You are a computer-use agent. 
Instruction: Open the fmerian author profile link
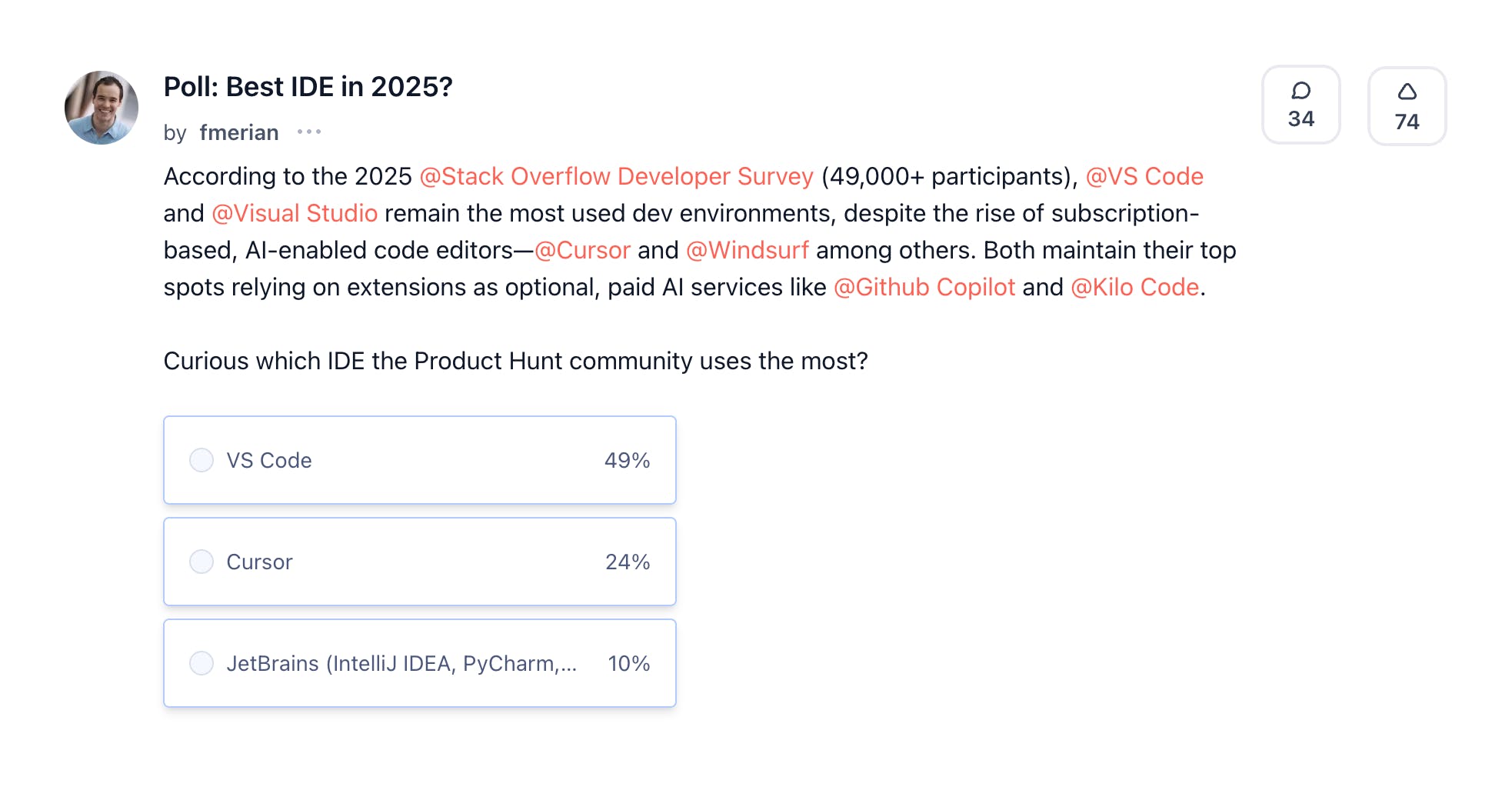238,132
